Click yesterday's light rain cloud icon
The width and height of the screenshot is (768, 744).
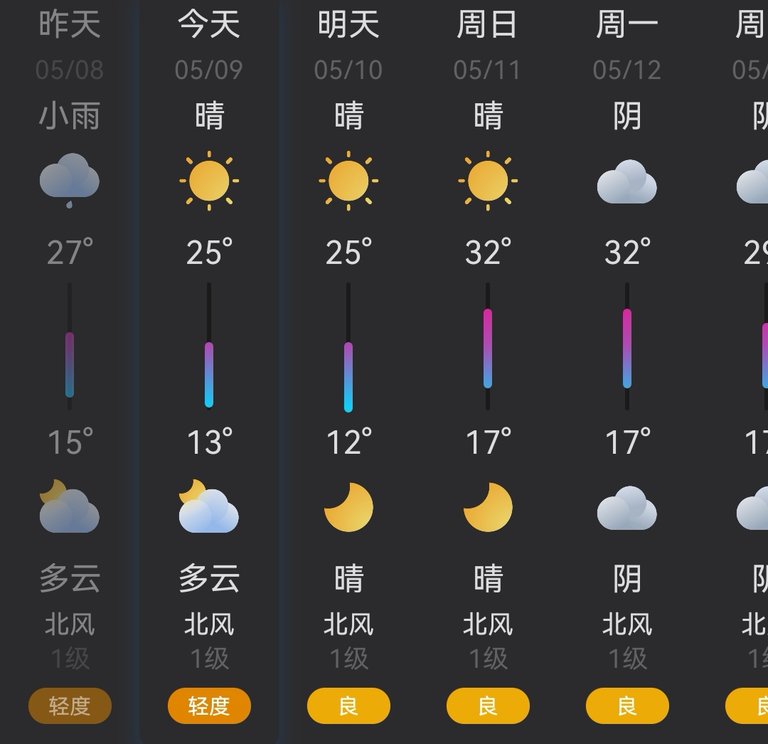(69, 182)
